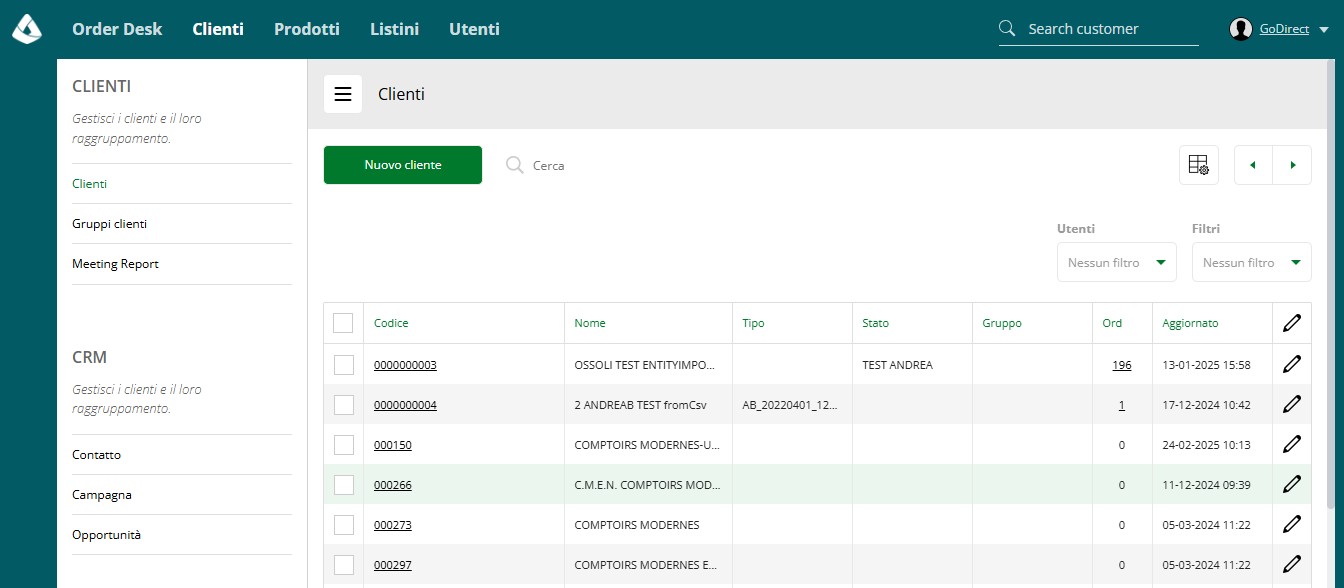1344x588 pixels.
Task: Go to previous page arrow
Action: pyautogui.click(x=1253, y=165)
